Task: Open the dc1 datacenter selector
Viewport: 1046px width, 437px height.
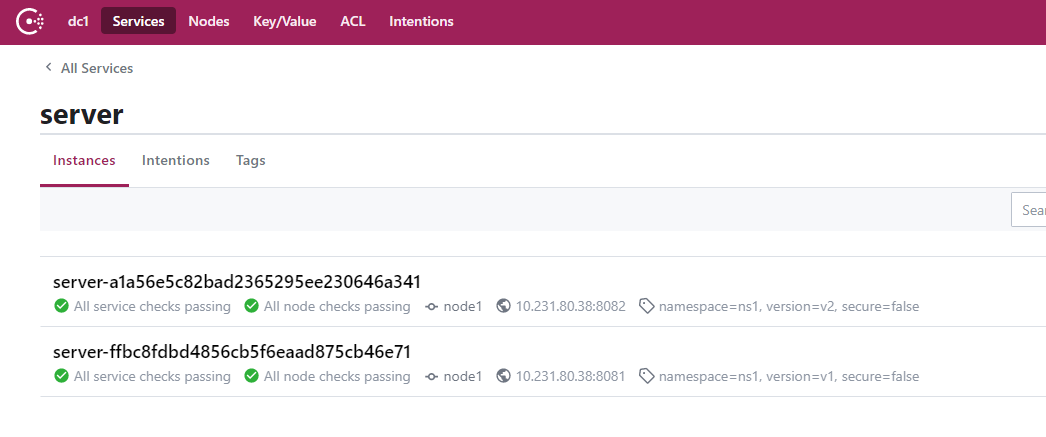Action: click(78, 21)
